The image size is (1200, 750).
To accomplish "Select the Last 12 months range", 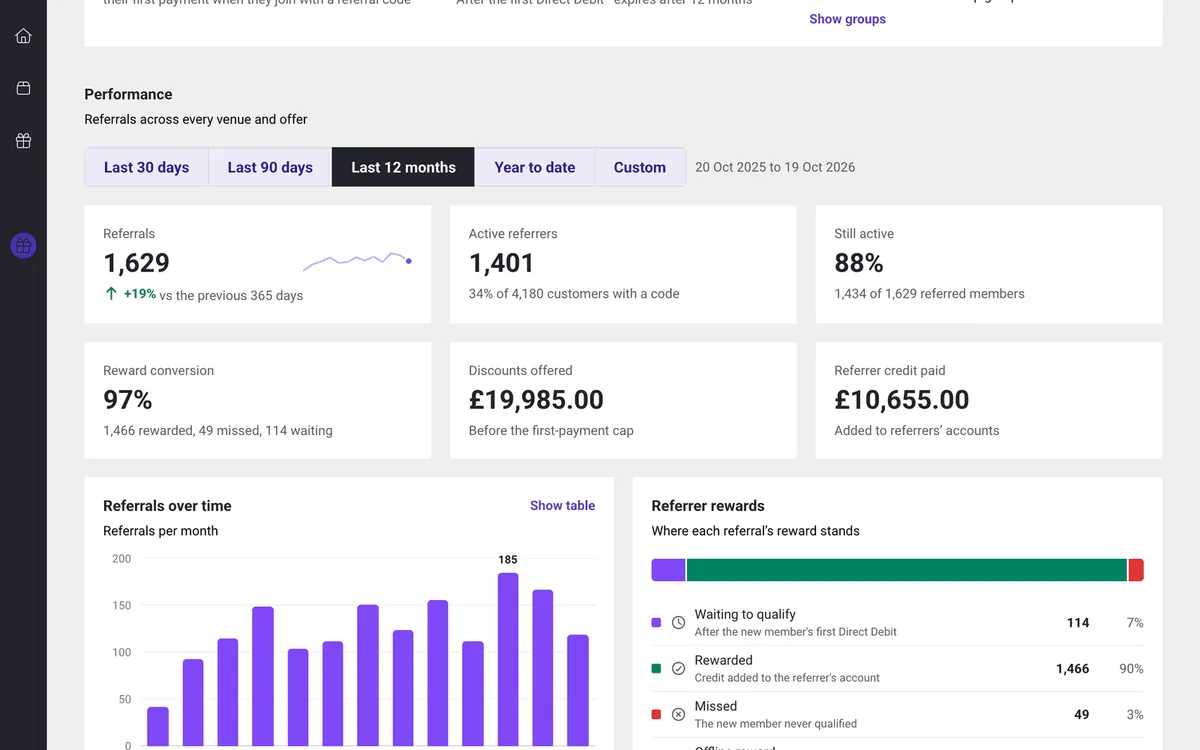I will pos(403,167).
